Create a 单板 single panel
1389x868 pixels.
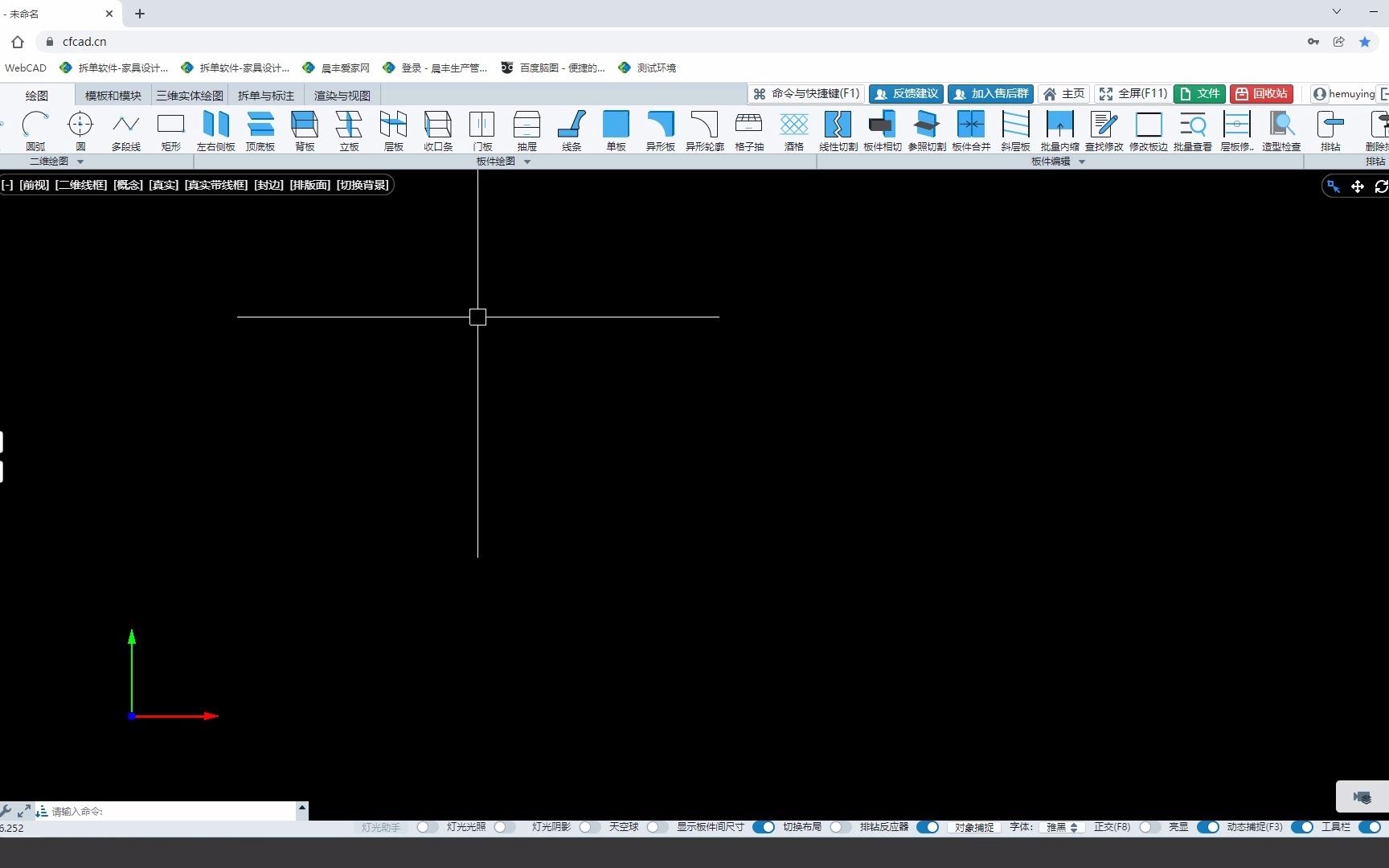coord(616,130)
